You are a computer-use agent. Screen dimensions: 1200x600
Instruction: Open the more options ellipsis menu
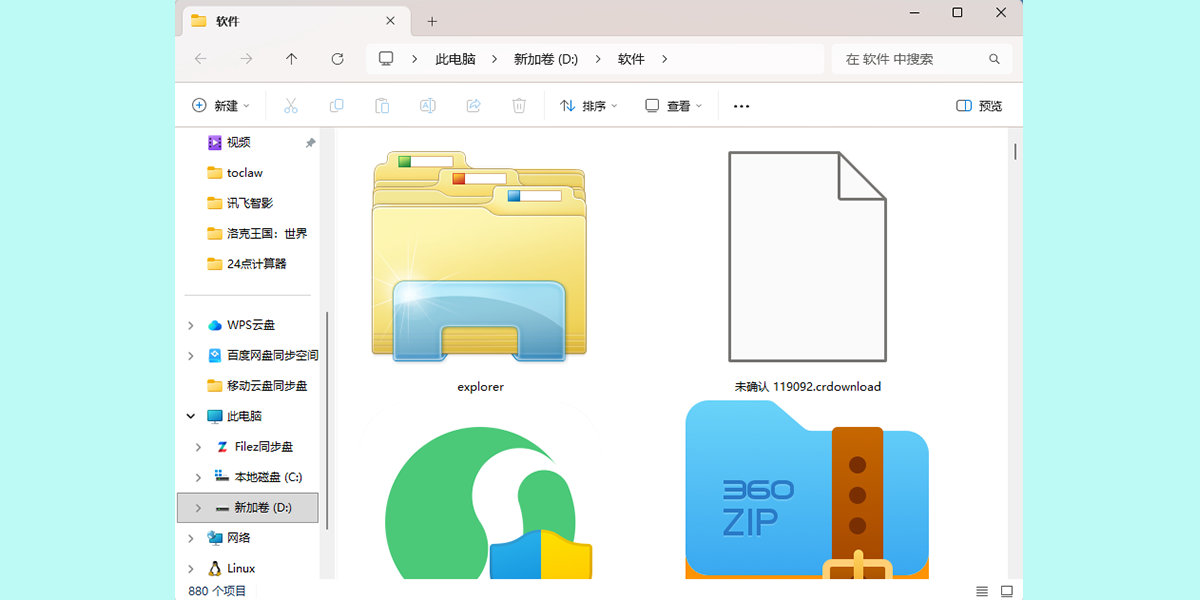tap(741, 105)
